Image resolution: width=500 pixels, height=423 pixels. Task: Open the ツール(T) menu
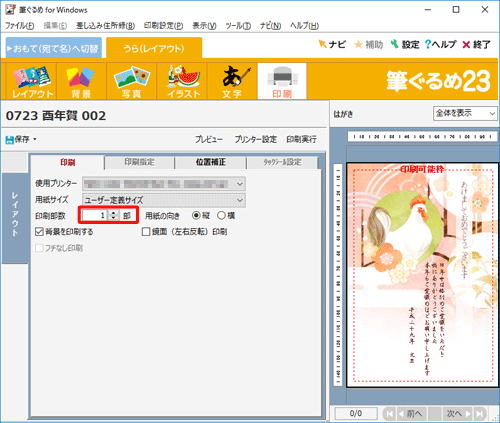pyautogui.click(x=238, y=26)
